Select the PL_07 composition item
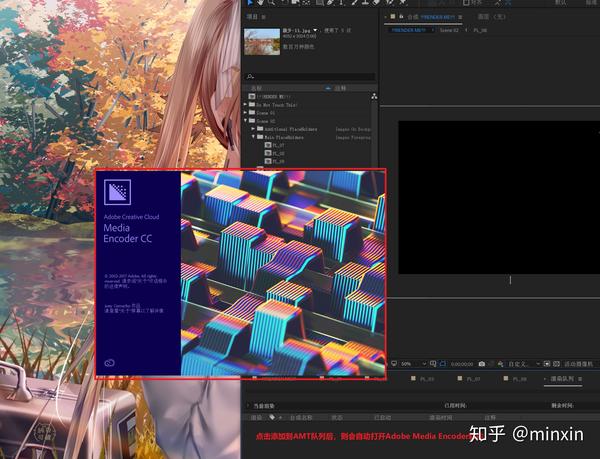 tap(276, 145)
